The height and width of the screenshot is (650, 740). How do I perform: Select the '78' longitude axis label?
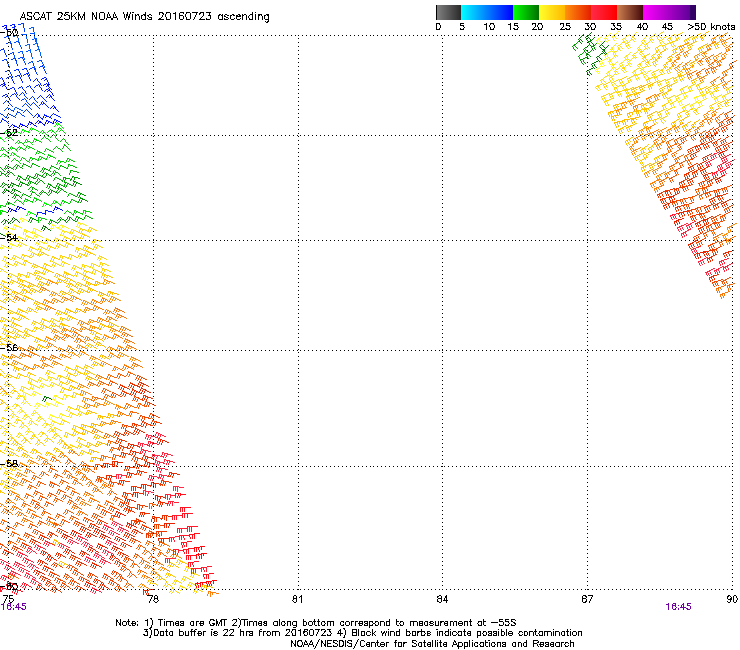click(153, 599)
